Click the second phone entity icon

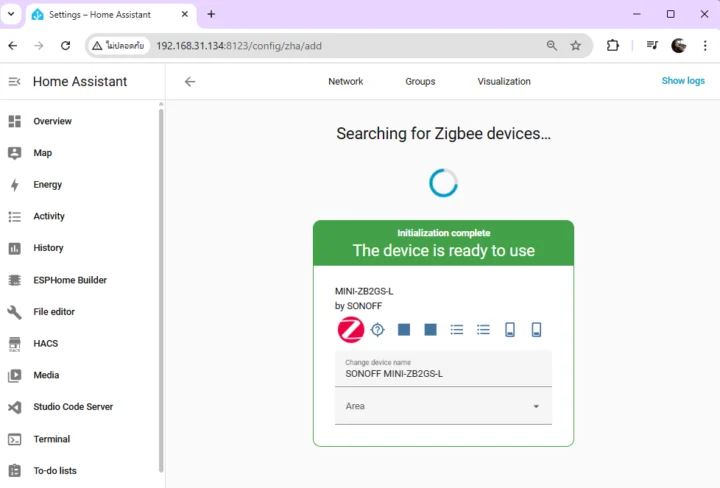pos(536,330)
